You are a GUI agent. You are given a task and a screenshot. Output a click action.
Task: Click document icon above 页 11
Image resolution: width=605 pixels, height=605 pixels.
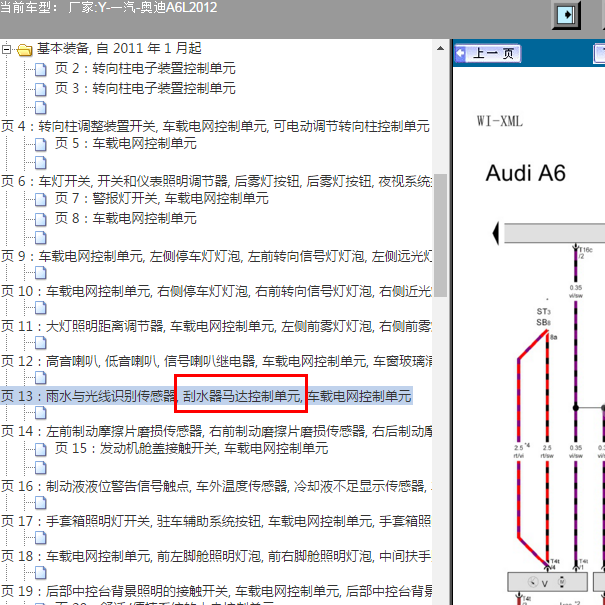pos(41,308)
